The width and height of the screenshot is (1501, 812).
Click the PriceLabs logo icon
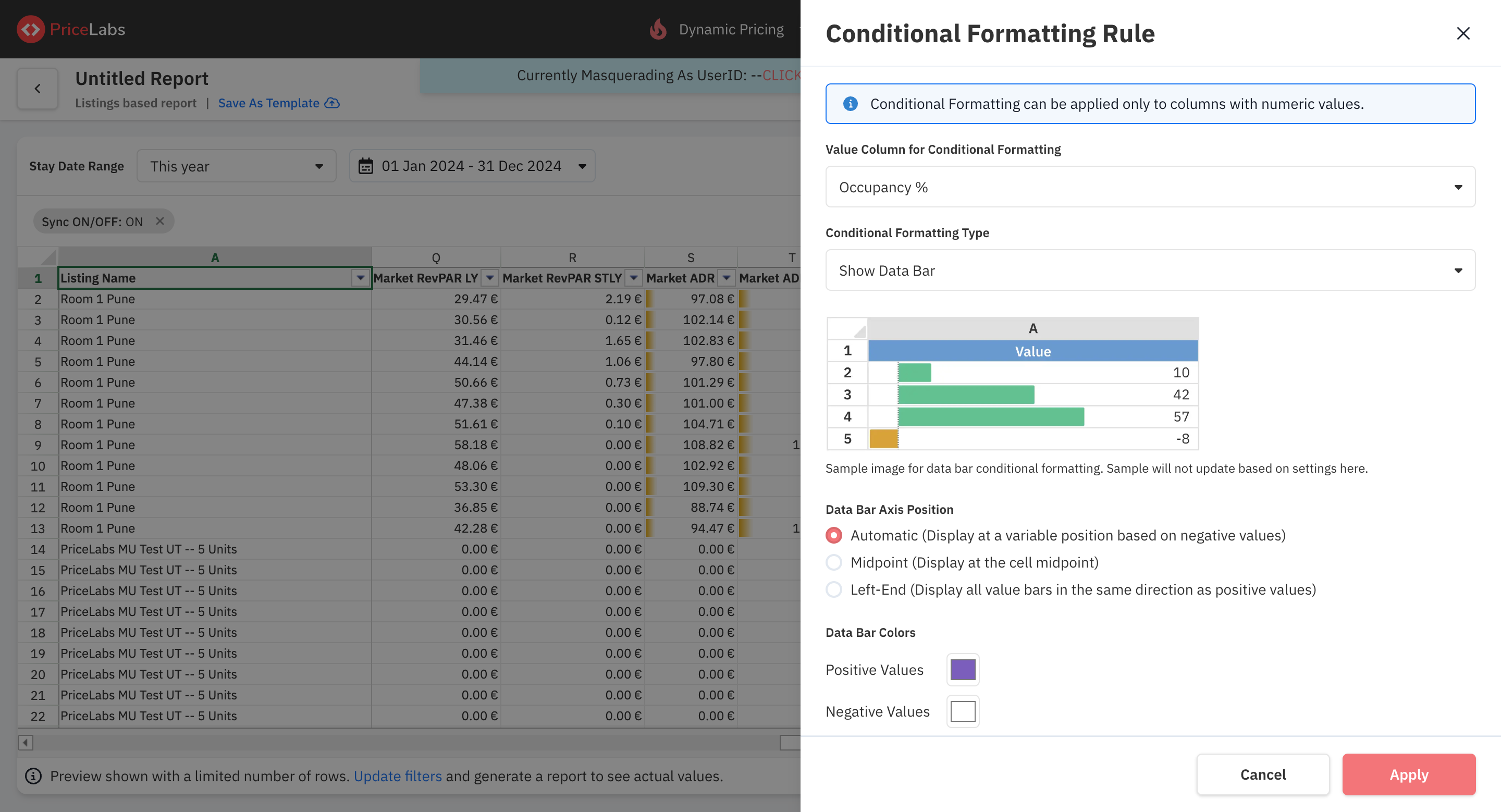[x=30, y=29]
